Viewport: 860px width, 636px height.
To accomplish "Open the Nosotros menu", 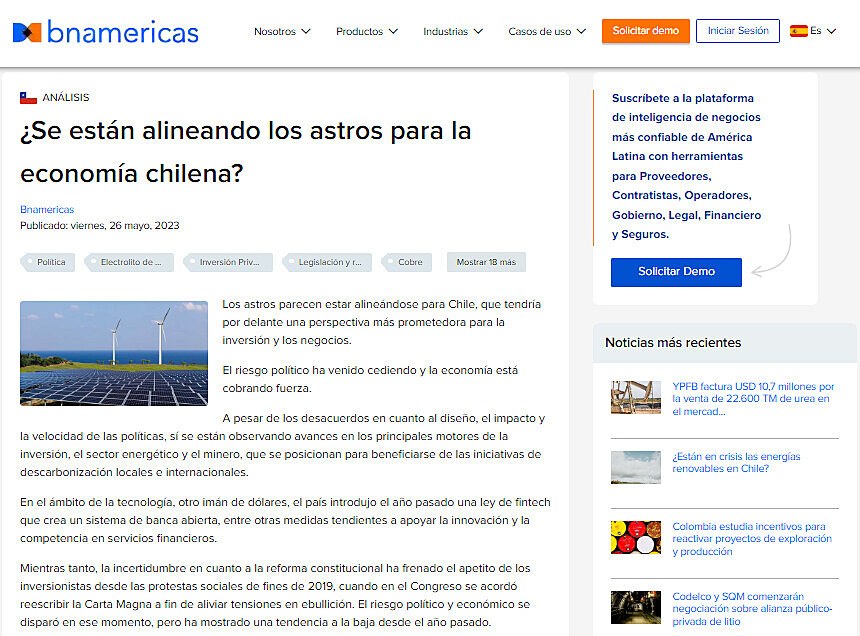I will tap(282, 31).
